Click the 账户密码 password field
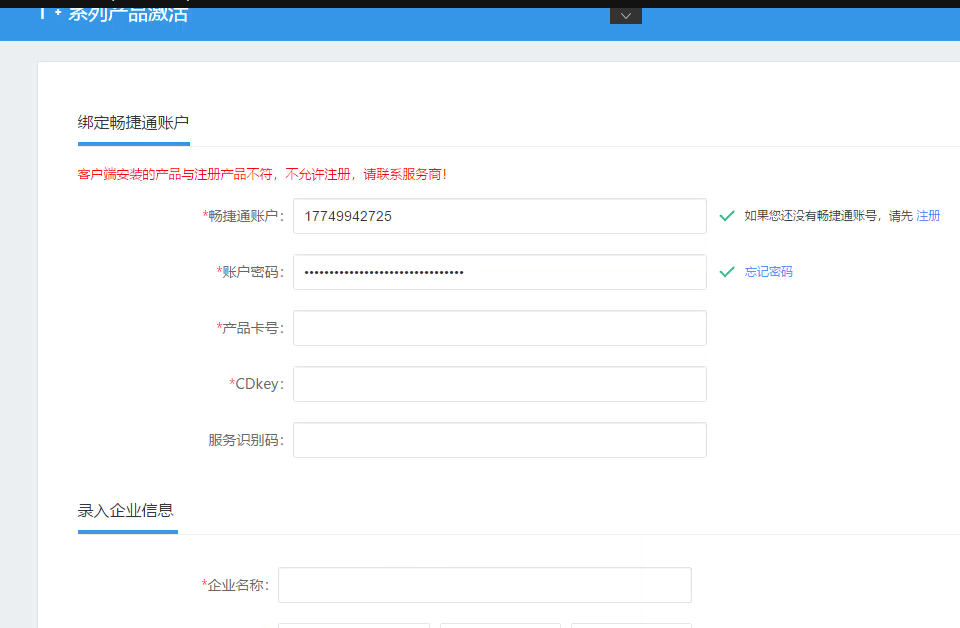The image size is (960, 628). point(500,272)
